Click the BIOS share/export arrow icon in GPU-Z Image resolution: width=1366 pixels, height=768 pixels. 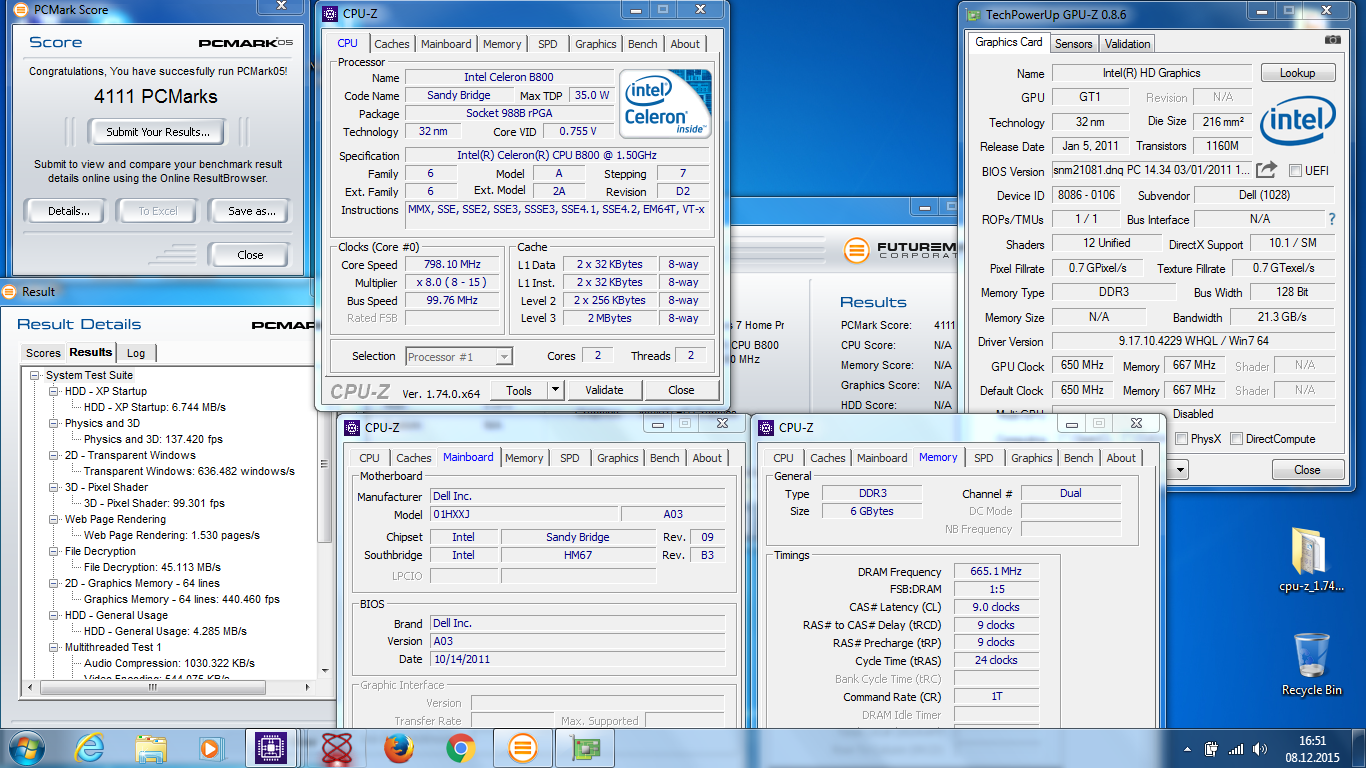pos(1267,170)
